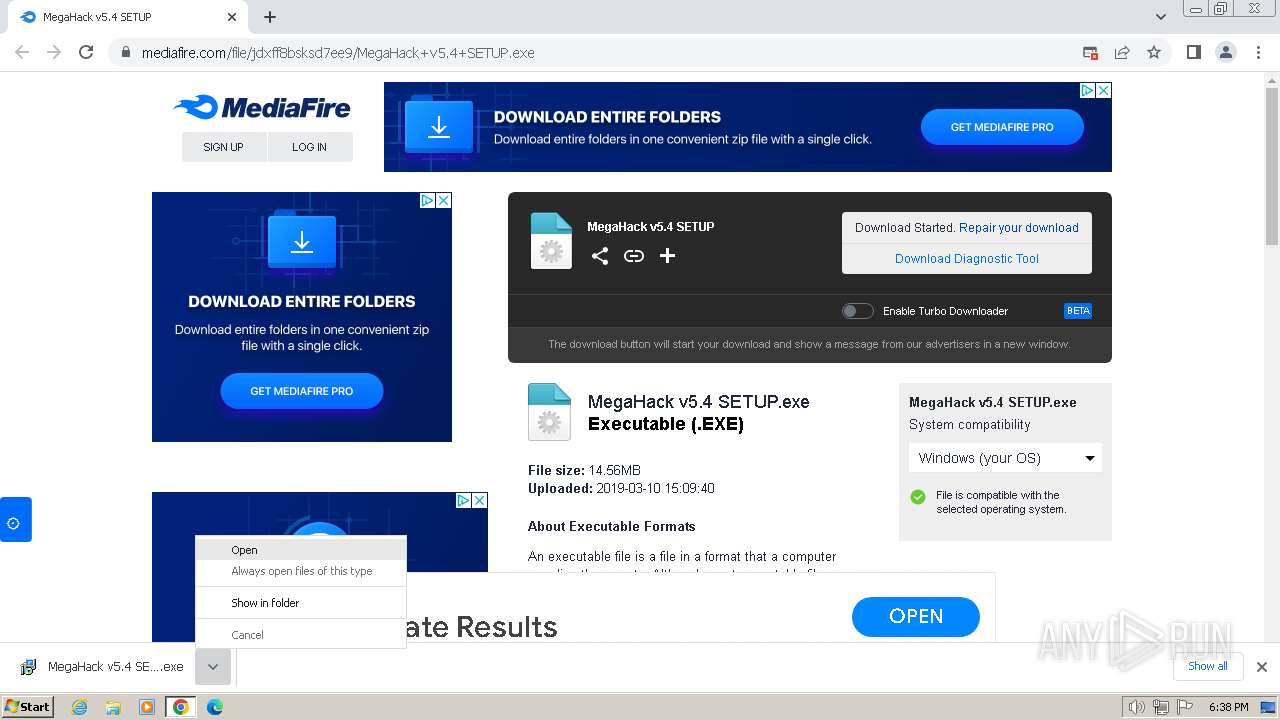Click 'File size: 14.56MB' text
The height and width of the screenshot is (720, 1280).
click(584, 470)
